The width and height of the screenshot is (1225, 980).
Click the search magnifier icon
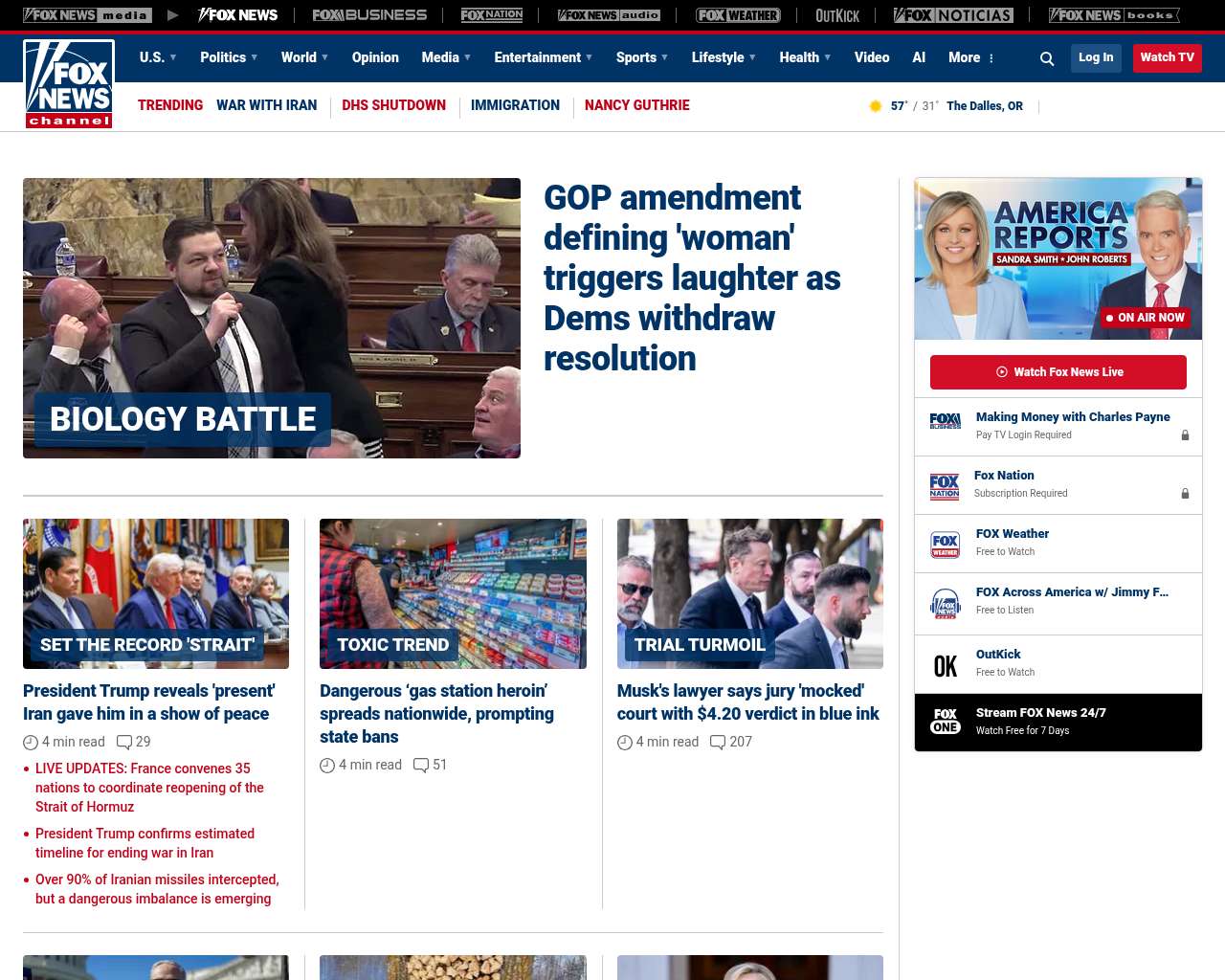(1047, 58)
